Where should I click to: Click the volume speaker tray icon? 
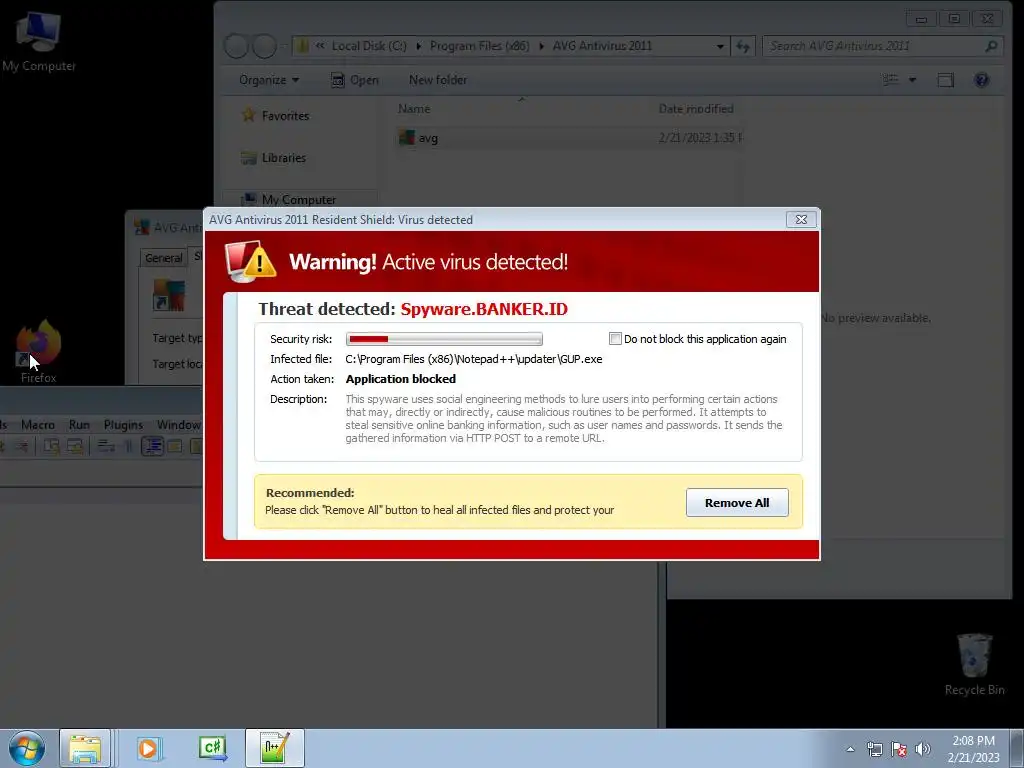point(923,749)
